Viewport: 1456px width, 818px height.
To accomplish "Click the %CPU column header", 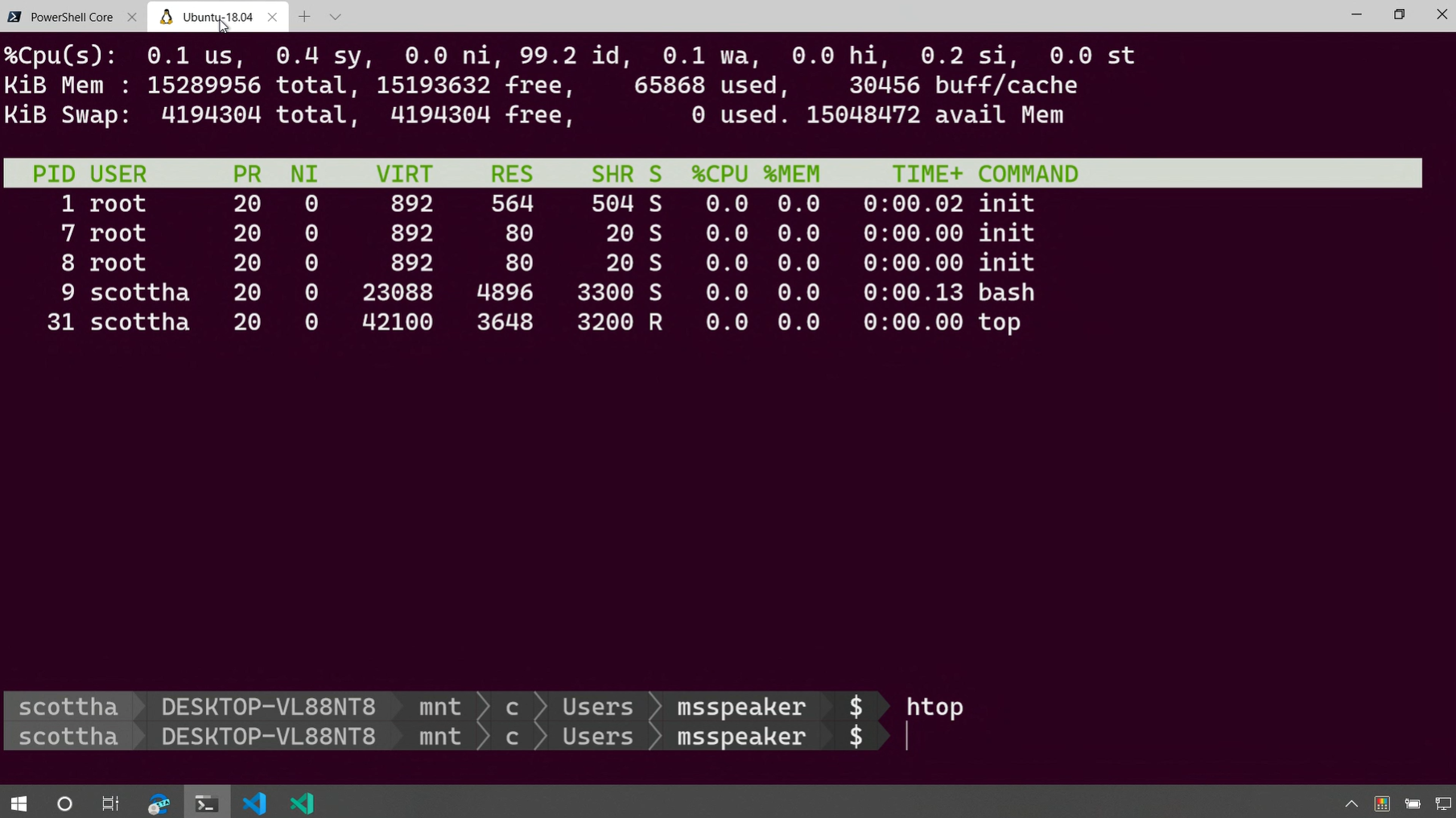I will click(x=720, y=174).
